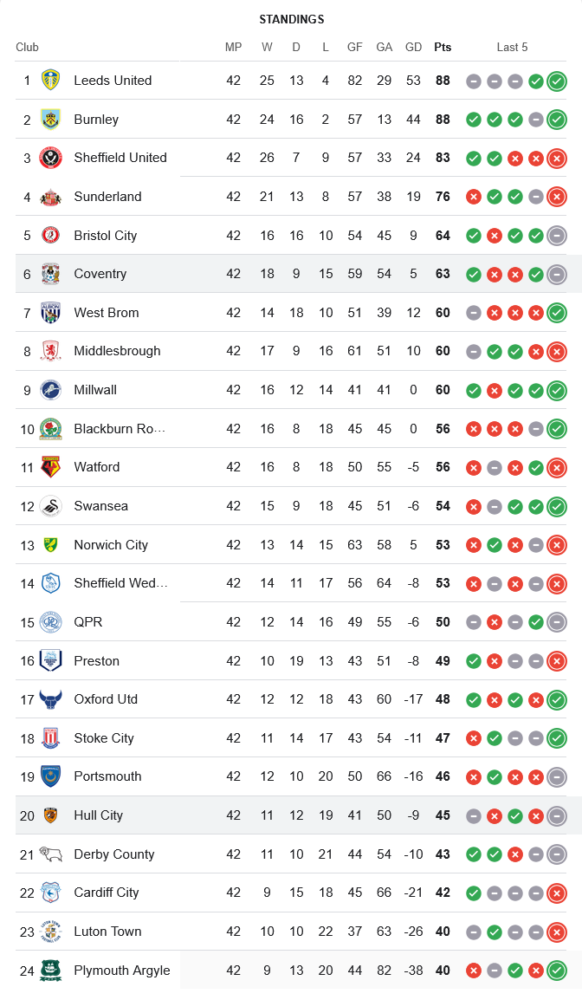
Task: Click Coventry's latest gray result circle
Action: (x=557, y=274)
